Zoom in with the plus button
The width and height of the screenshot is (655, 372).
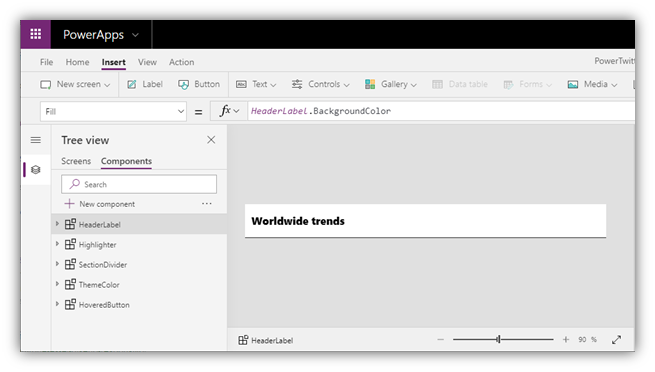(x=566, y=339)
